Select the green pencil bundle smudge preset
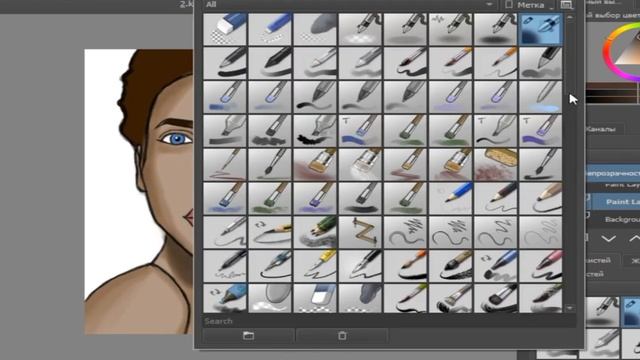Screen dimensions: 640x360 (315, 232)
